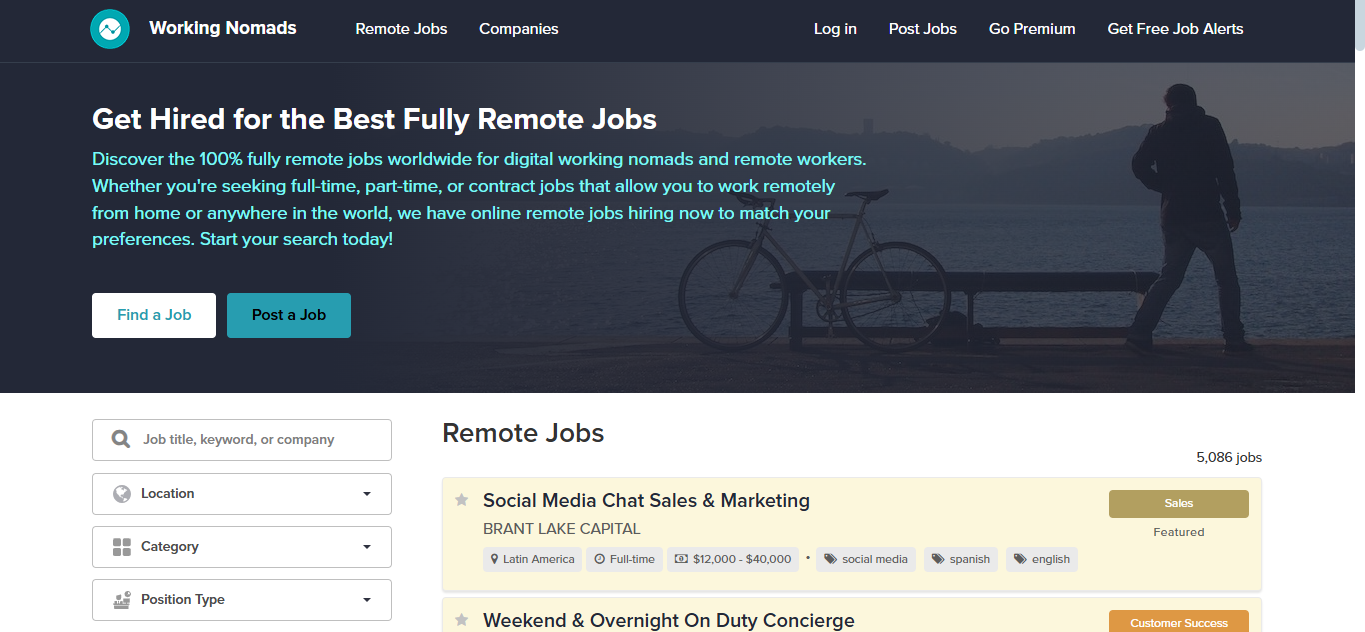Open the Sales category label on the job
This screenshot has height=632, width=1365.
click(1178, 503)
